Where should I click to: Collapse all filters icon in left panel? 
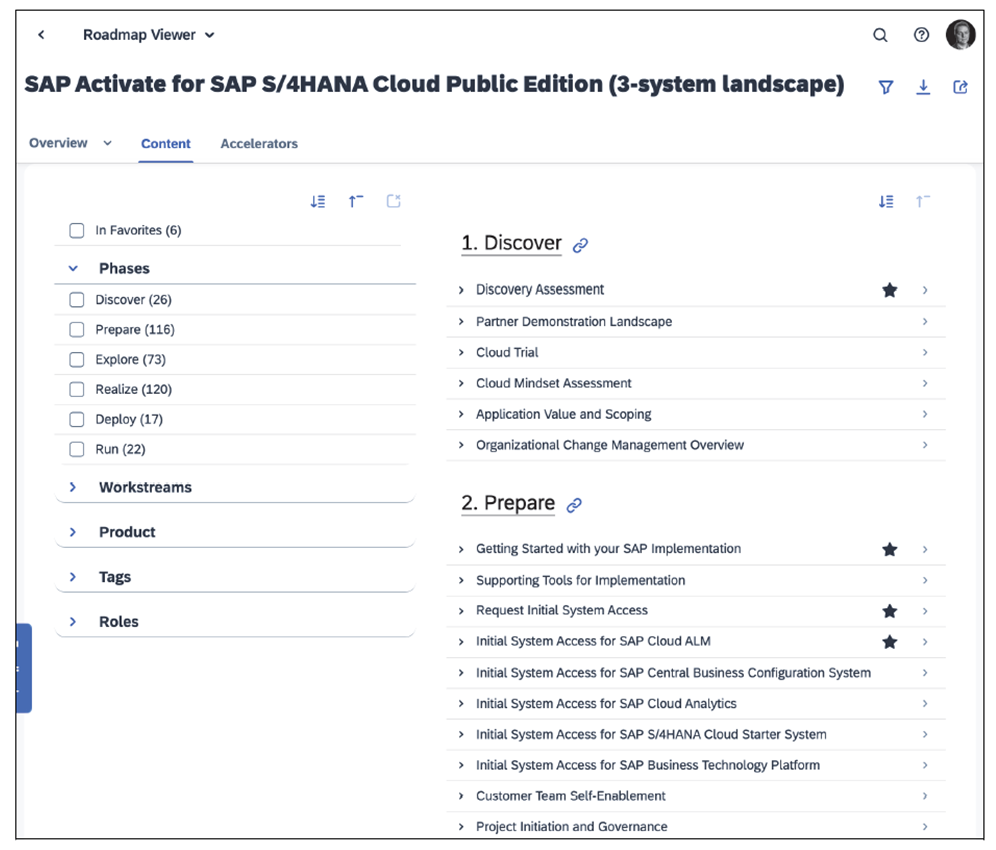(356, 201)
